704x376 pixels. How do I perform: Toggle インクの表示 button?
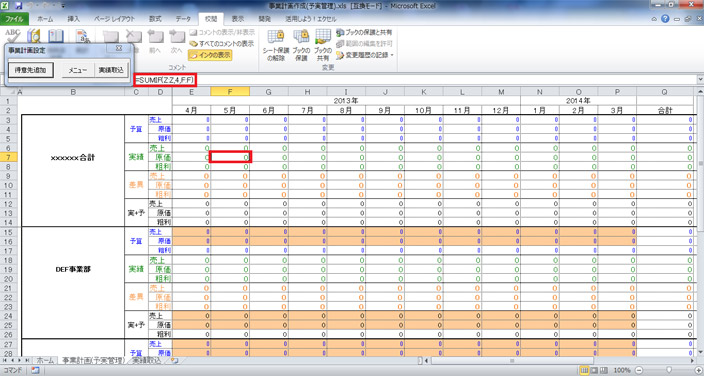point(210,55)
